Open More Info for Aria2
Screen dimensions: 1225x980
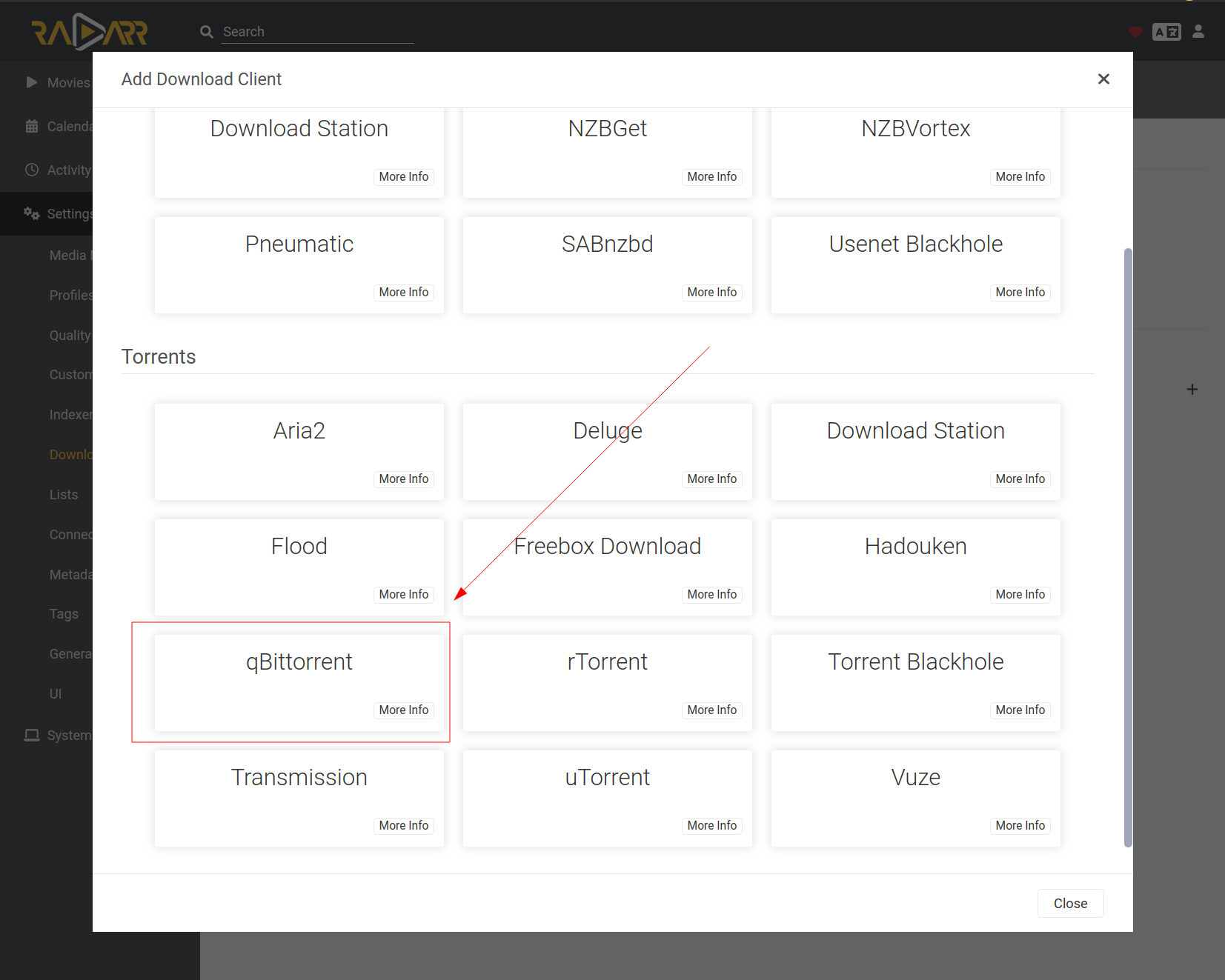[x=404, y=479]
